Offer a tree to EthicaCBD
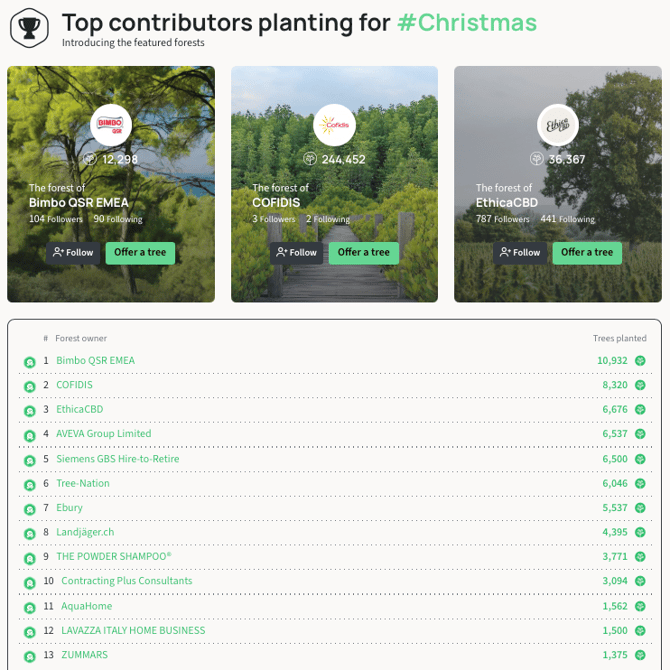Image resolution: width=670 pixels, height=670 pixels. tap(587, 253)
